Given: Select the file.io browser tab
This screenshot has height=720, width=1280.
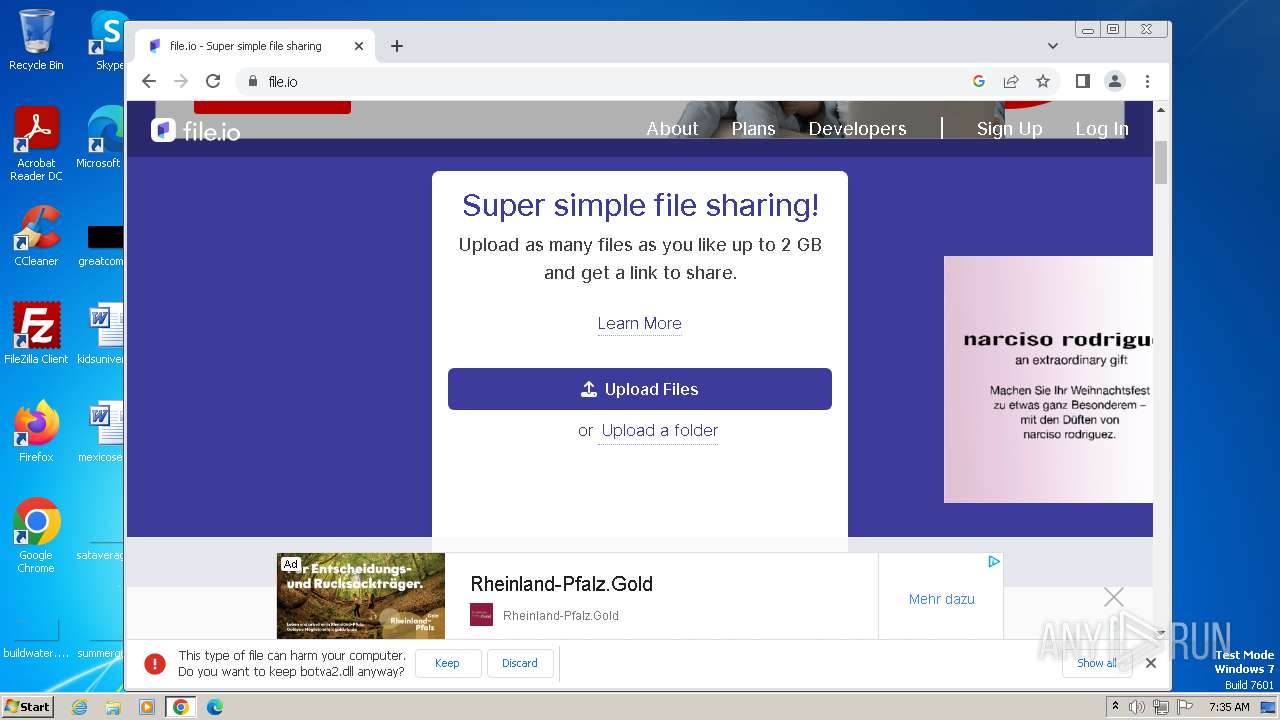Looking at the screenshot, I should pos(255,46).
